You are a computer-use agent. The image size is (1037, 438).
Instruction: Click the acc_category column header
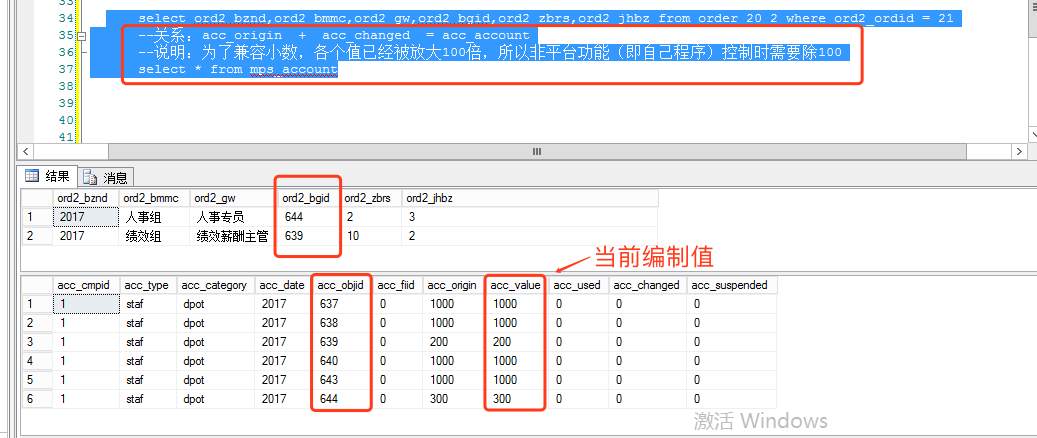click(x=214, y=285)
